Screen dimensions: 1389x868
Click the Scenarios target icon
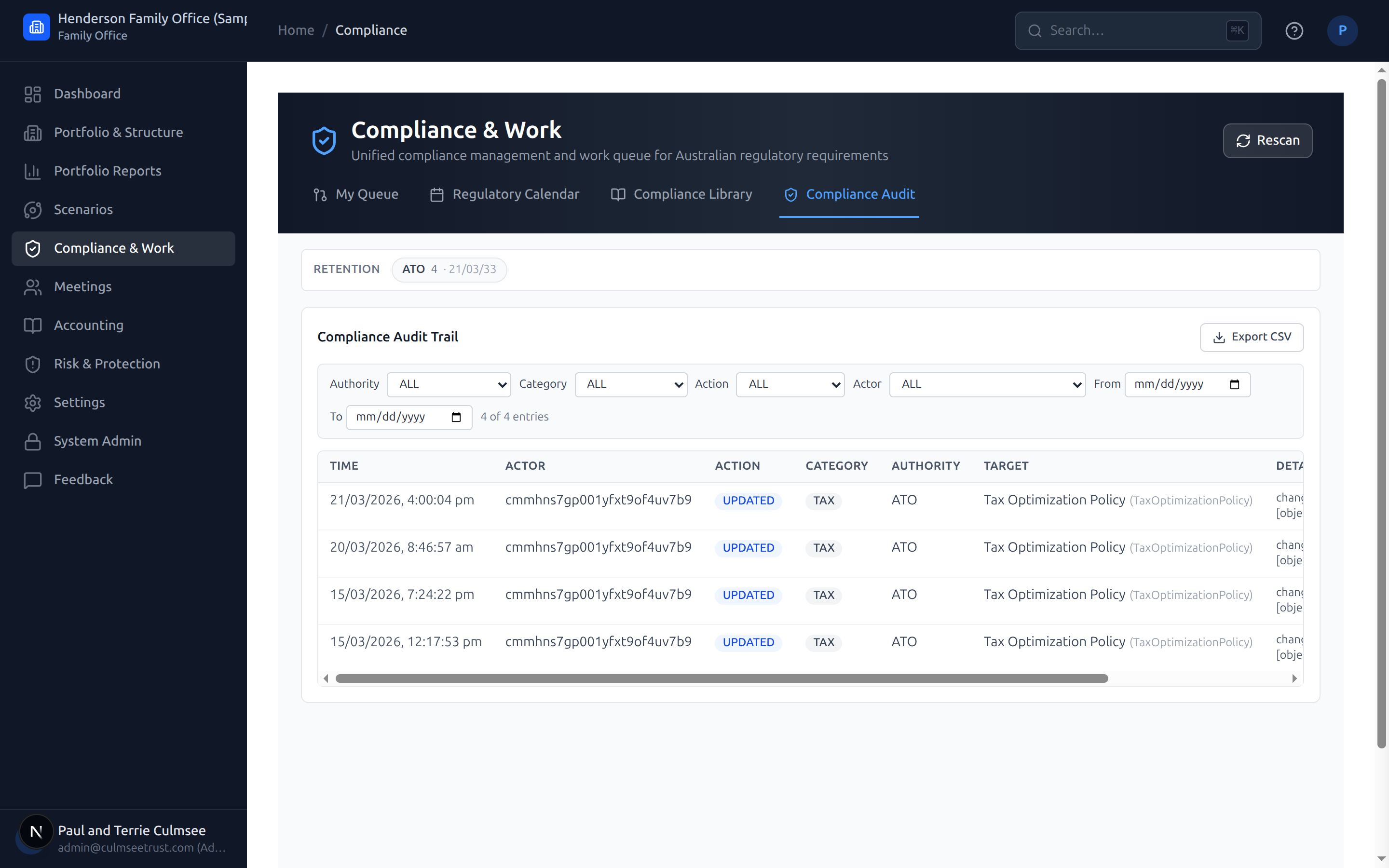point(33,210)
